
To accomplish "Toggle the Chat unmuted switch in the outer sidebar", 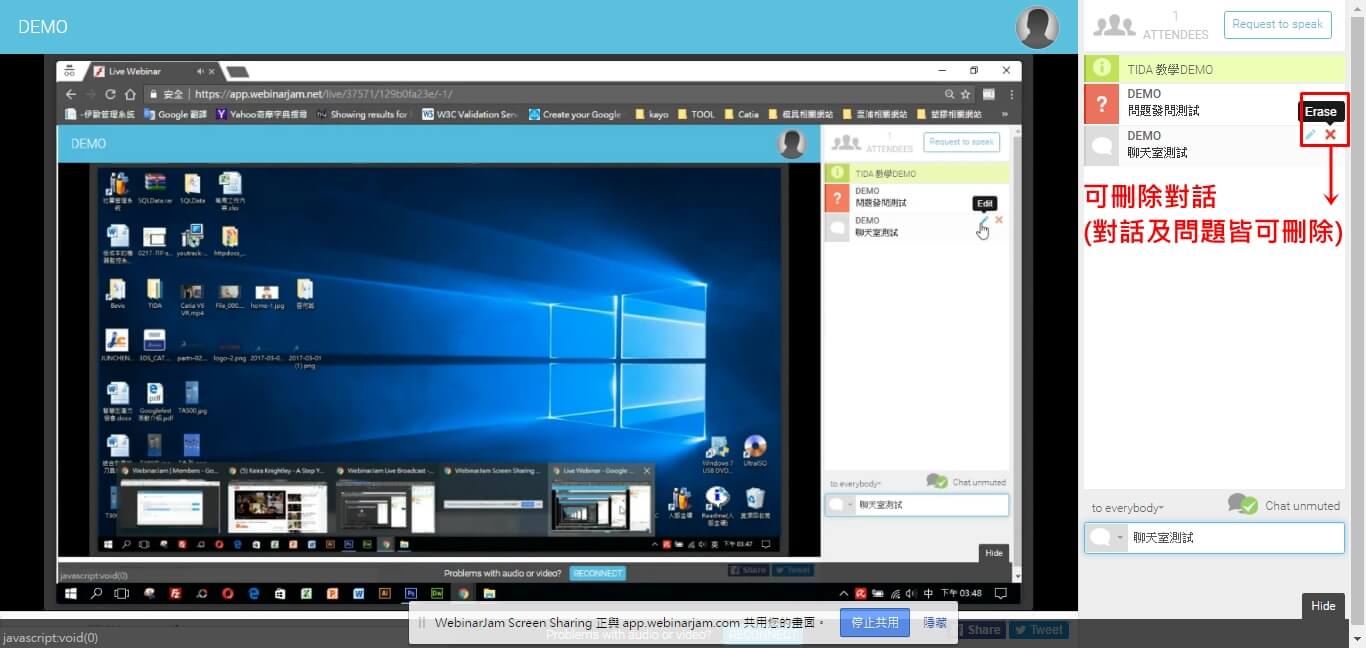I will coord(1242,505).
